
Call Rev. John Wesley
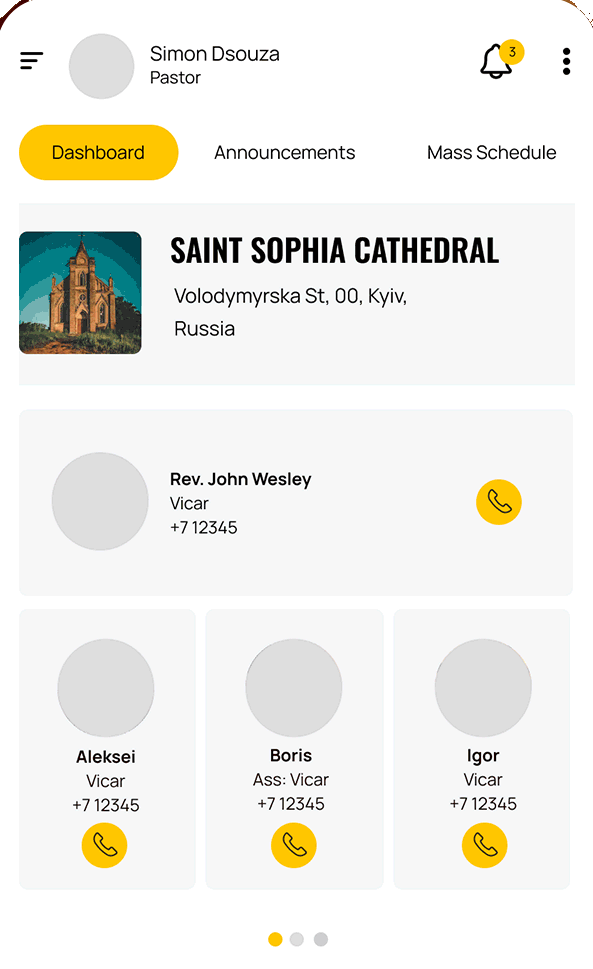coord(498,502)
